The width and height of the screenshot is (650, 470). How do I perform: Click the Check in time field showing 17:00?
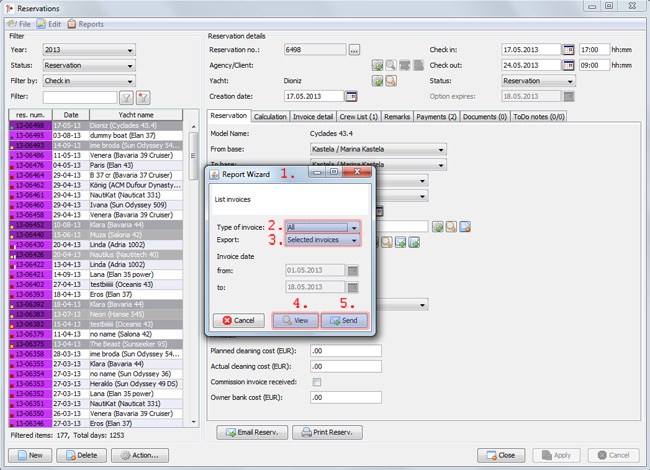pos(594,50)
